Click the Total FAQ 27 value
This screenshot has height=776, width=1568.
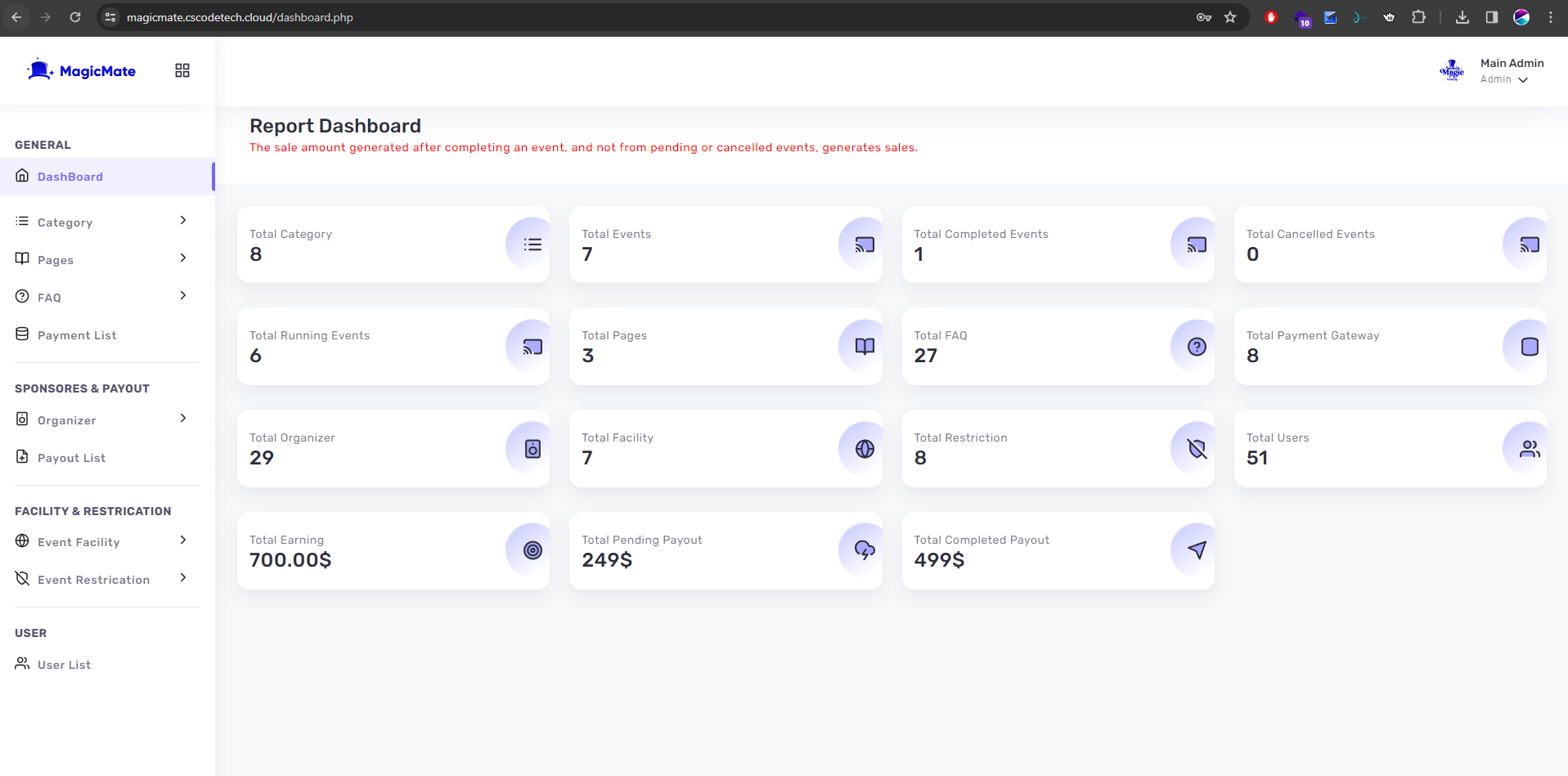tap(926, 356)
